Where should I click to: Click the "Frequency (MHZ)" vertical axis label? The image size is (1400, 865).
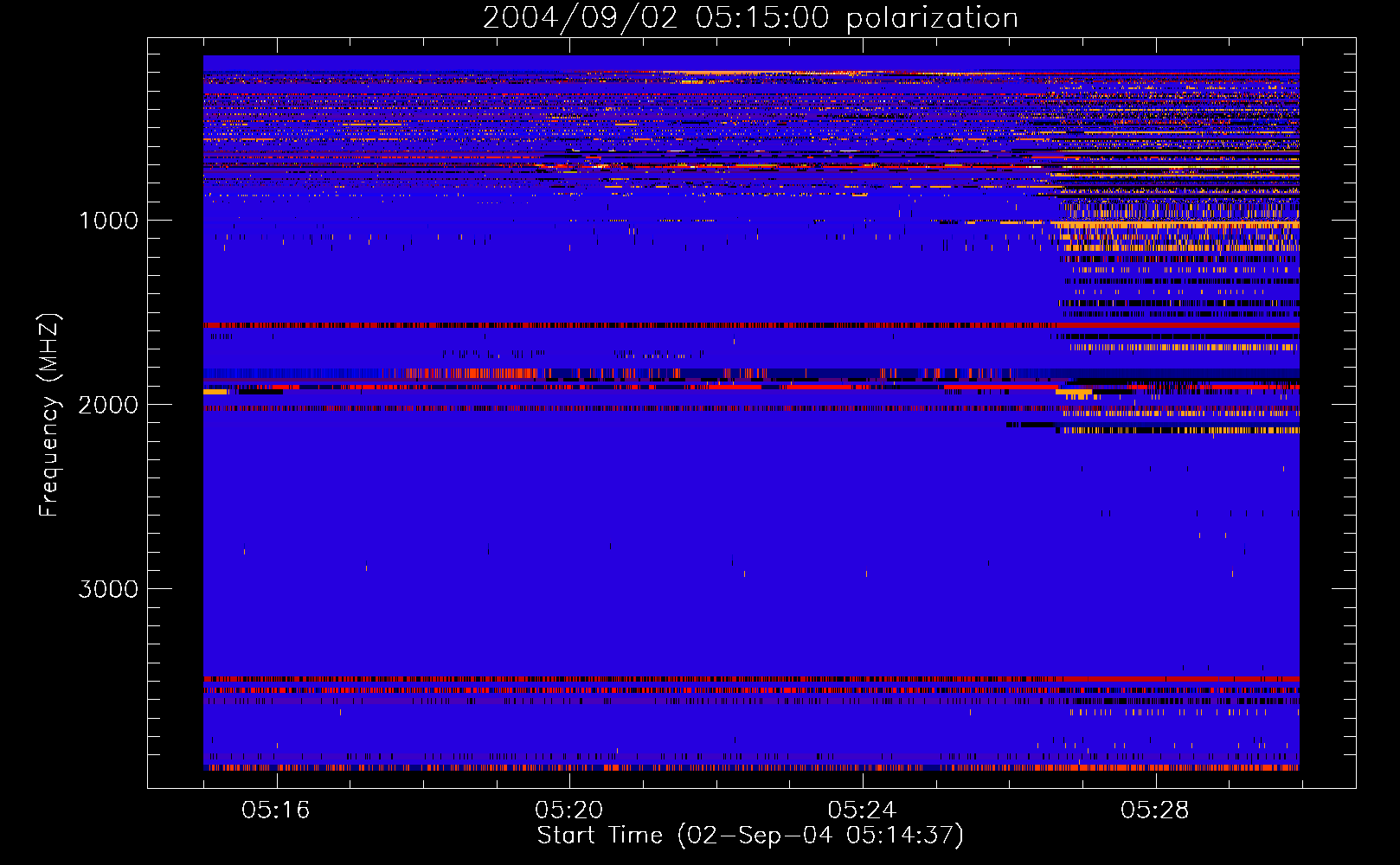49,415
